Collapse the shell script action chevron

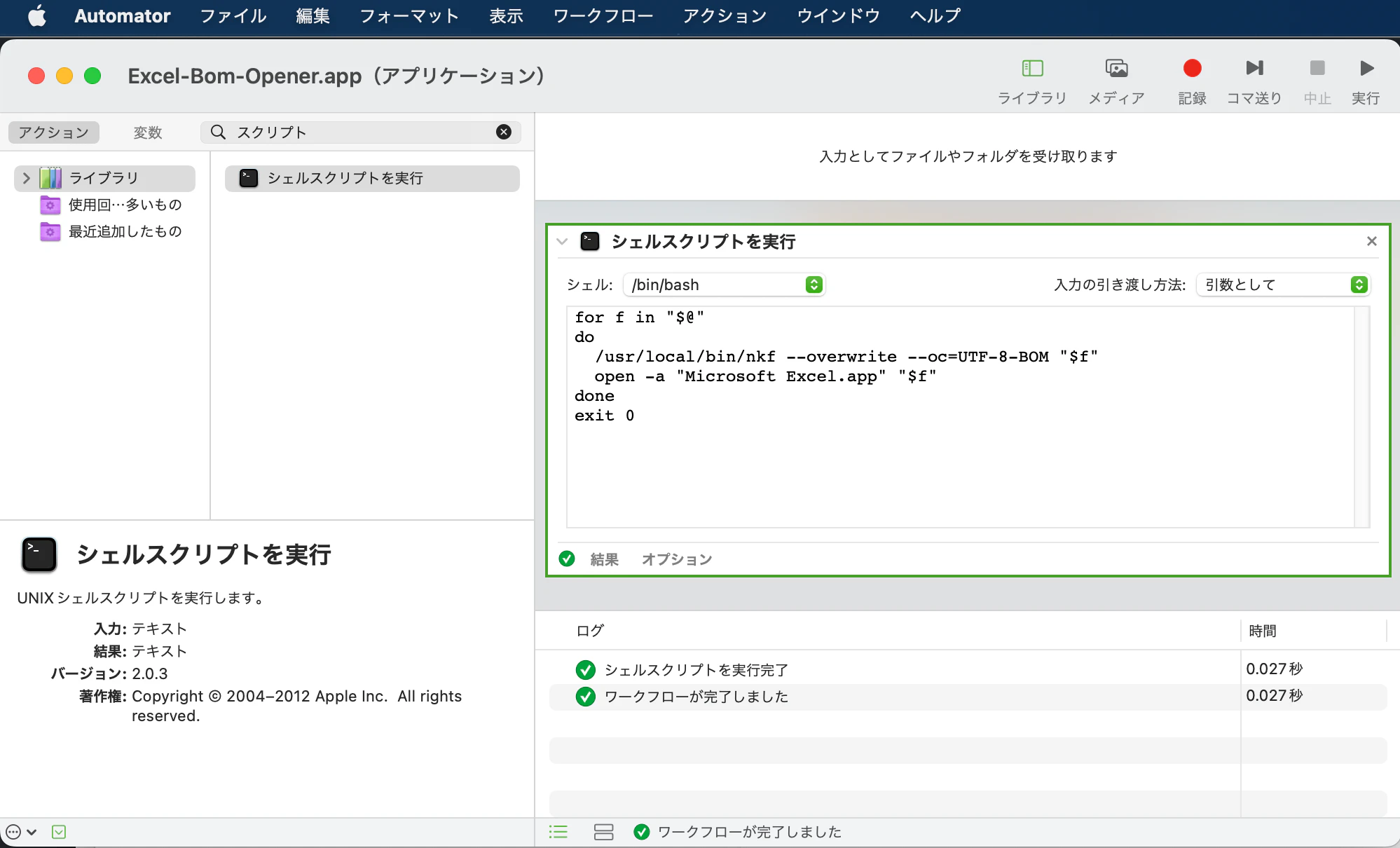[x=562, y=242]
